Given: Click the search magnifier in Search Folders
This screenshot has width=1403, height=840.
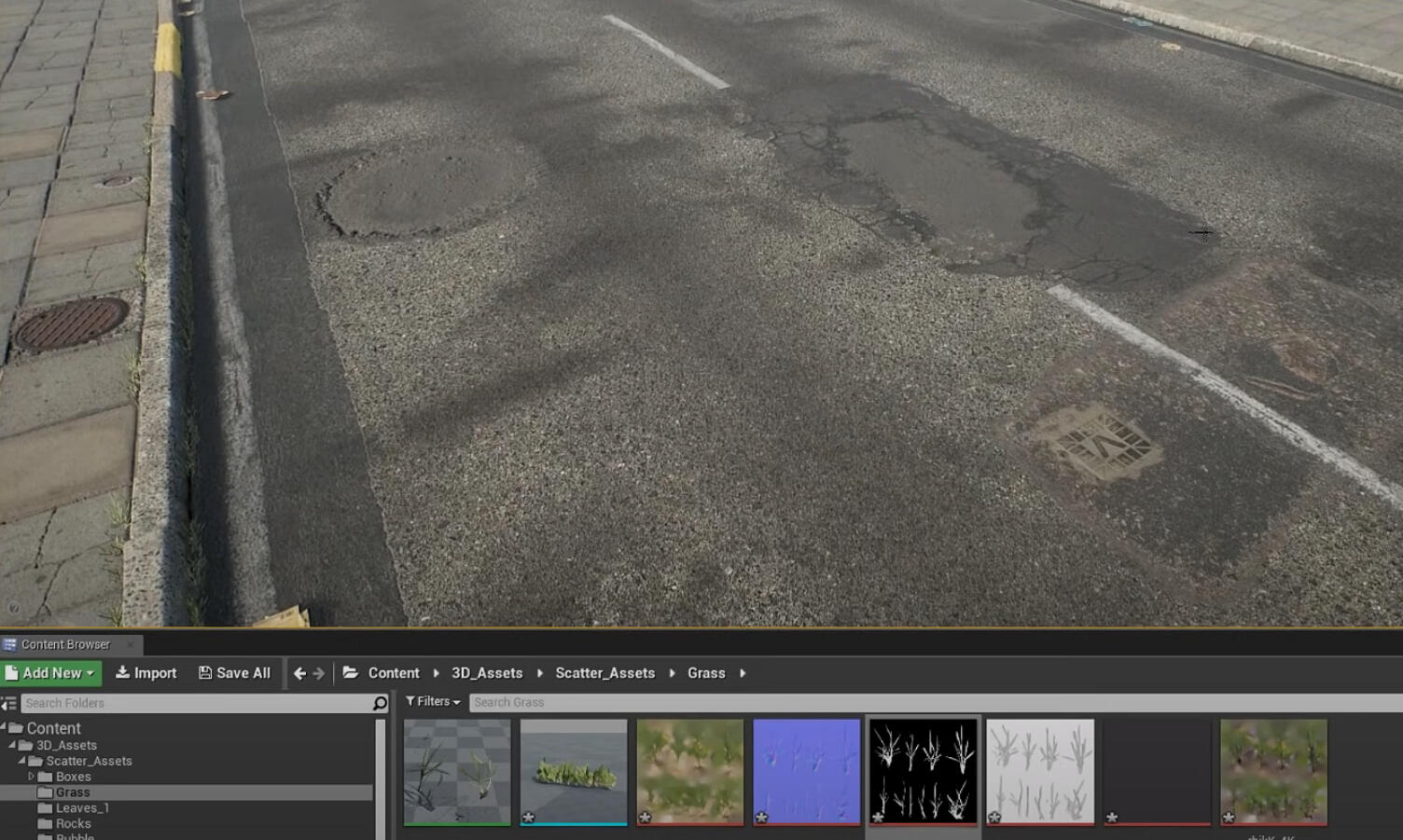Looking at the screenshot, I should point(380,703).
